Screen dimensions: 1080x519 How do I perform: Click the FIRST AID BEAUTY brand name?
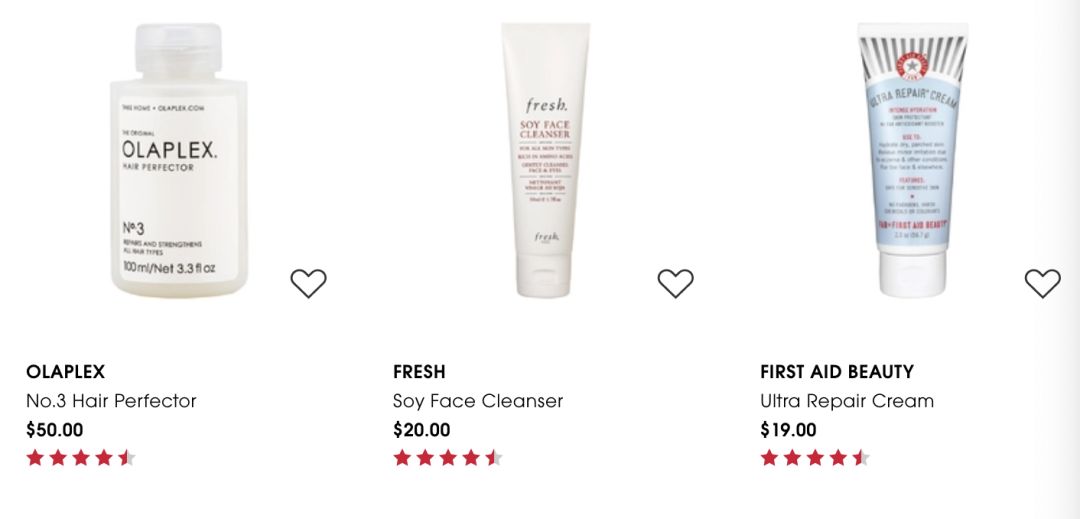click(837, 372)
